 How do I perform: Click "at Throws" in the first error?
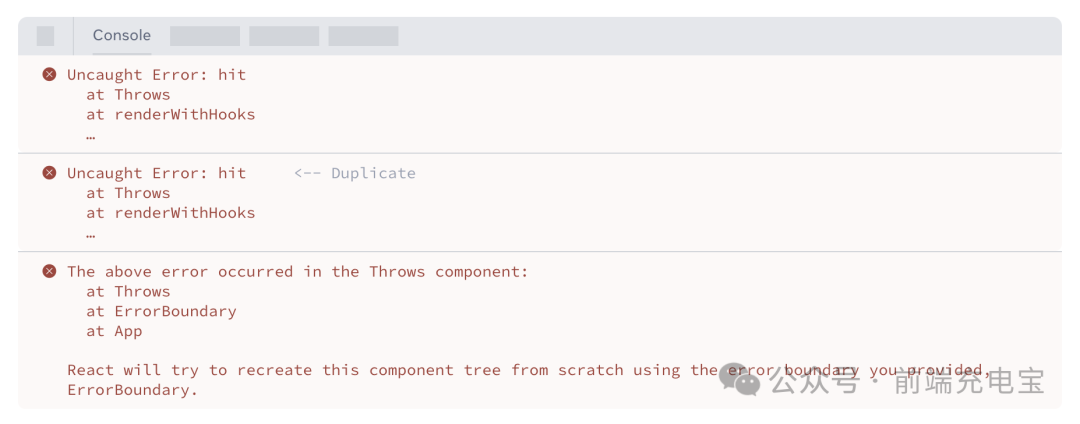pyautogui.click(x=128, y=94)
